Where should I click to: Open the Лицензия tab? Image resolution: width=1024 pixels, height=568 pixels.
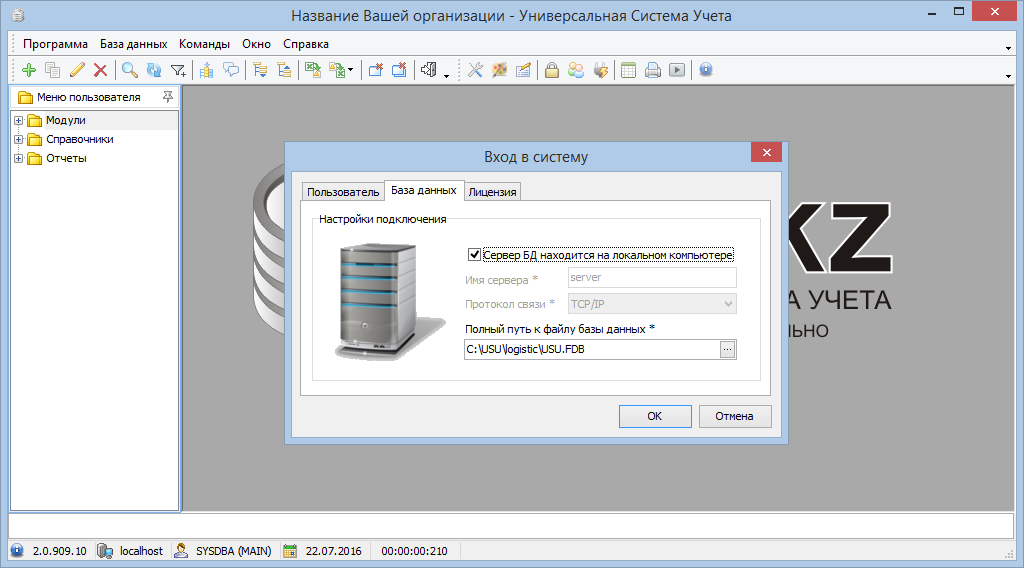[492, 192]
